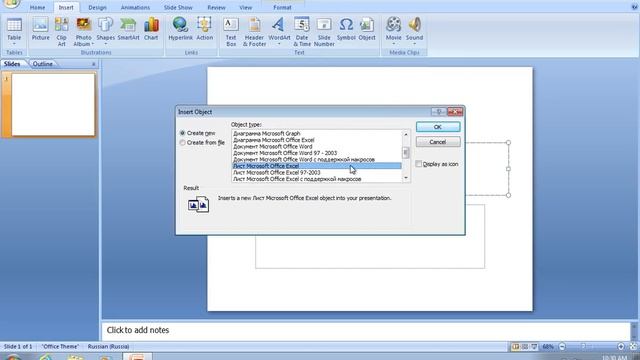Select Лист Microsoft Office Excel 97-2003 entry
Viewport: 640px width, 360px height.
(317, 173)
